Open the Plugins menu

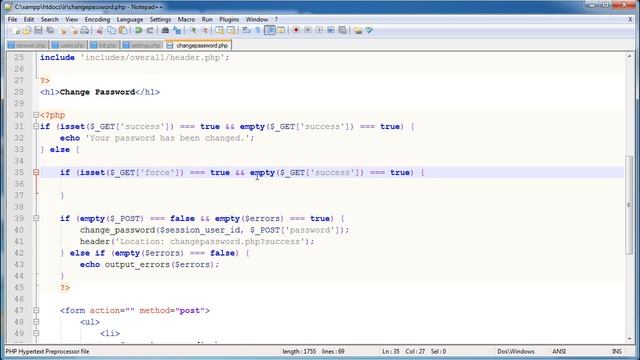[x=229, y=19]
